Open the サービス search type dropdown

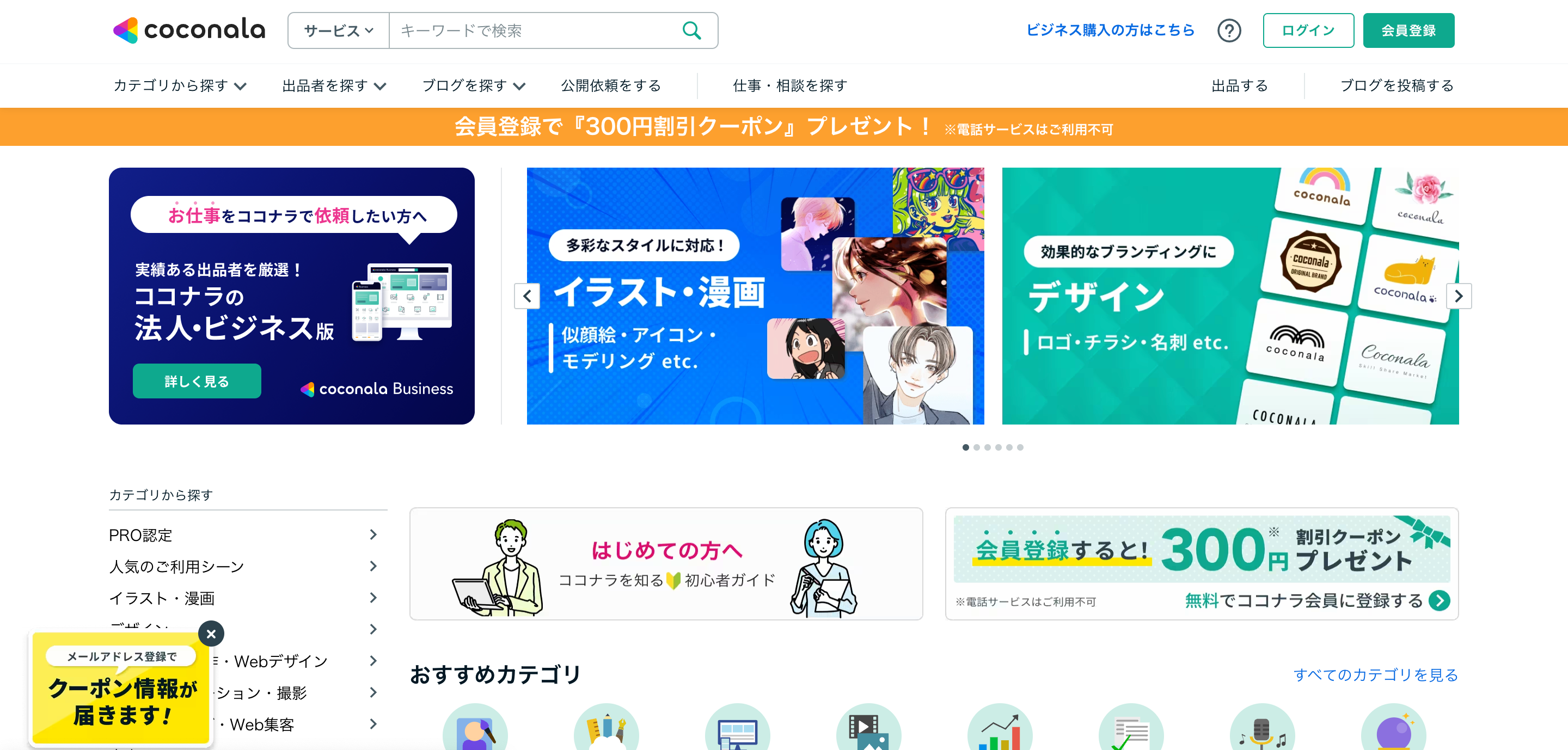click(339, 30)
